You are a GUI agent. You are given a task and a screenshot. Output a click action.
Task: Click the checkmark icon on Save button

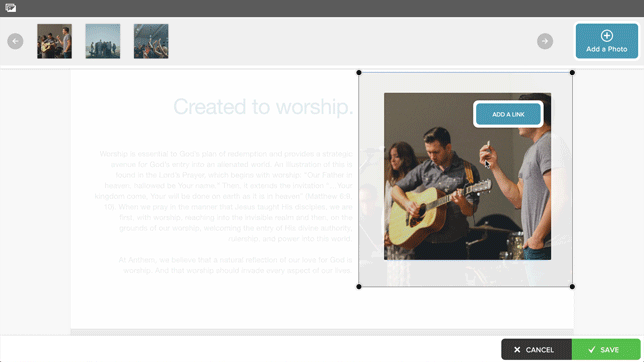pyautogui.click(x=591, y=350)
